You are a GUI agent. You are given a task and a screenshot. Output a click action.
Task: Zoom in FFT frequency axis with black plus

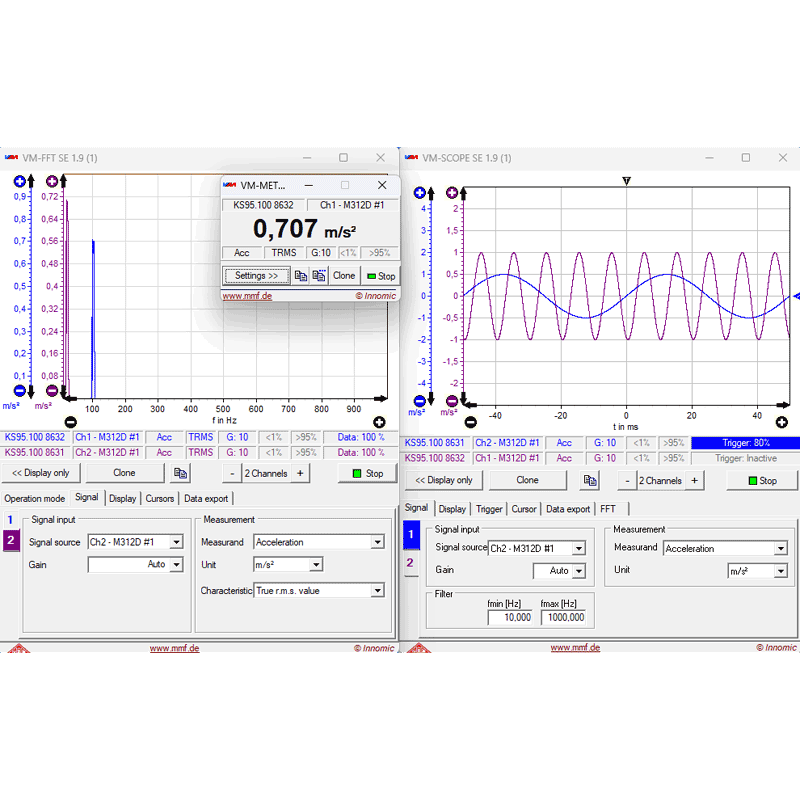point(379,422)
